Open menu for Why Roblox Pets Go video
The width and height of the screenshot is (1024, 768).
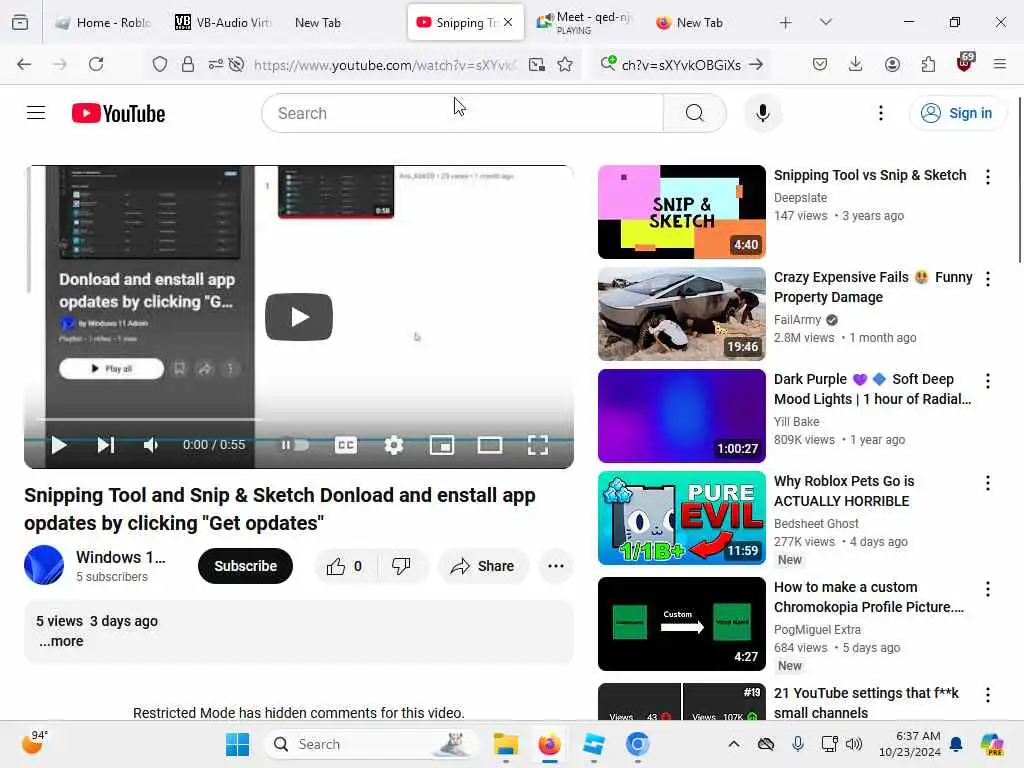[x=987, y=483]
